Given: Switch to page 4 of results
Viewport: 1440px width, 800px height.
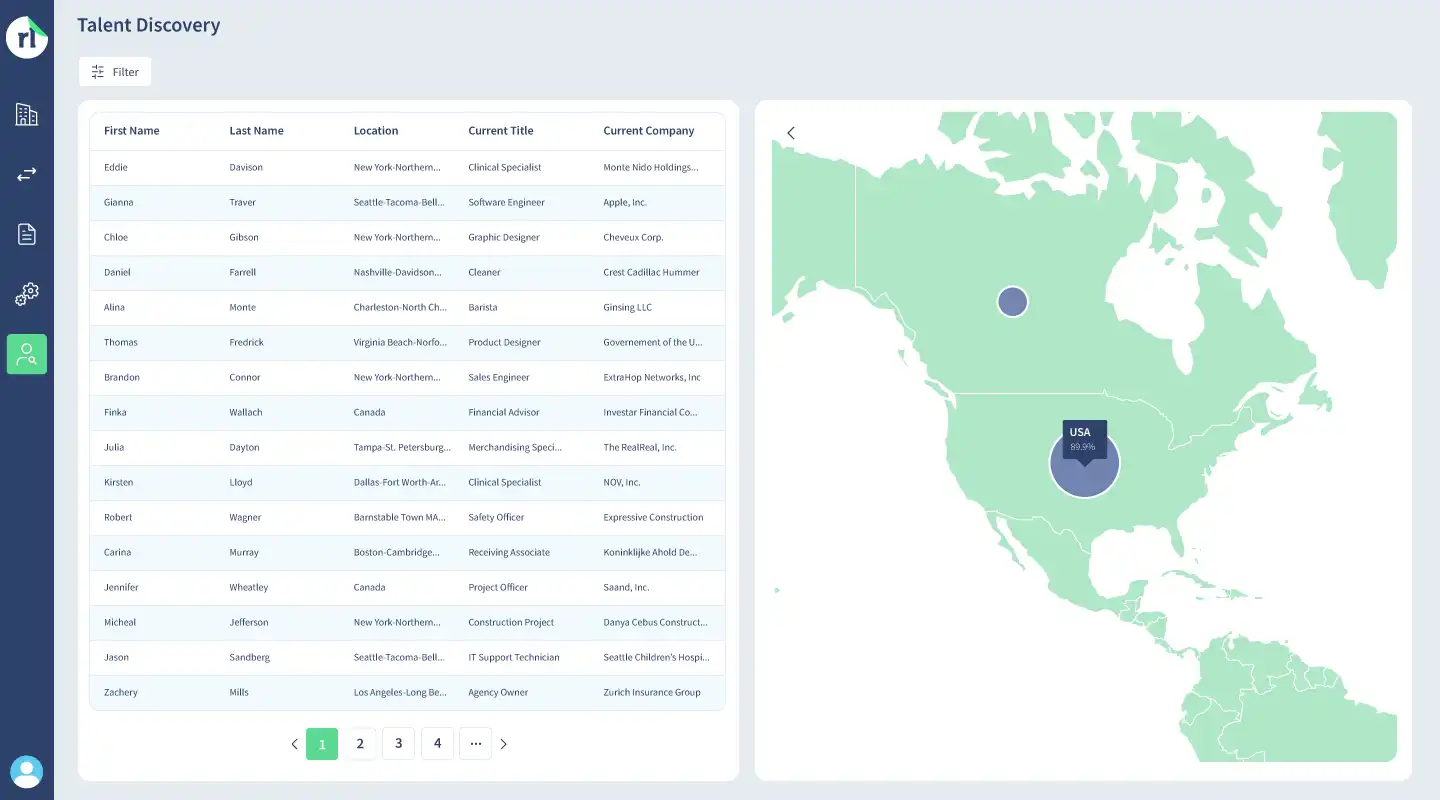Looking at the screenshot, I should tap(437, 744).
